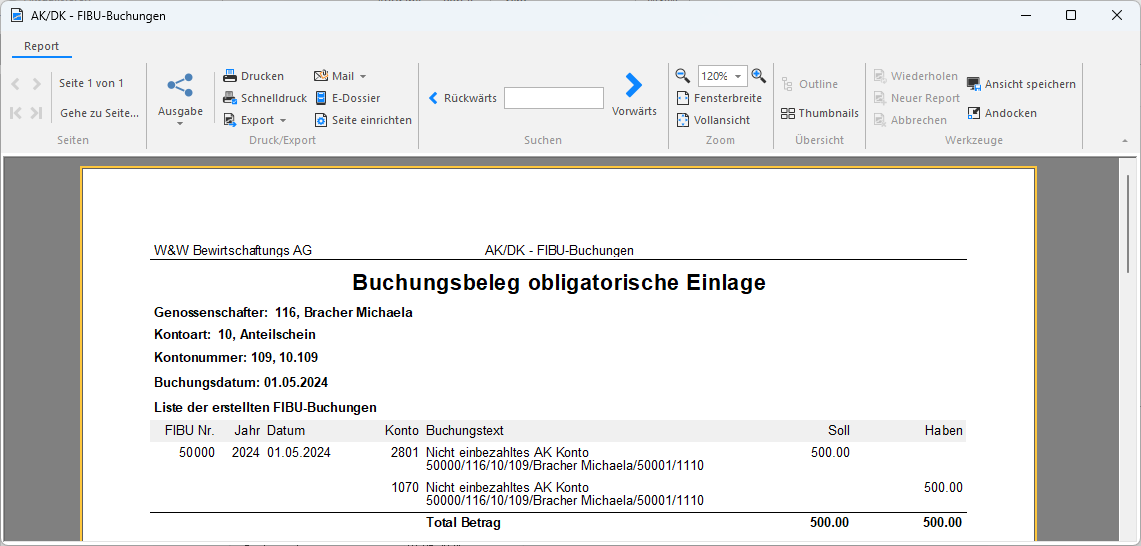Click the app icon in title bar
This screenshot has height=546, width=1141.
[x=17, y=15]
